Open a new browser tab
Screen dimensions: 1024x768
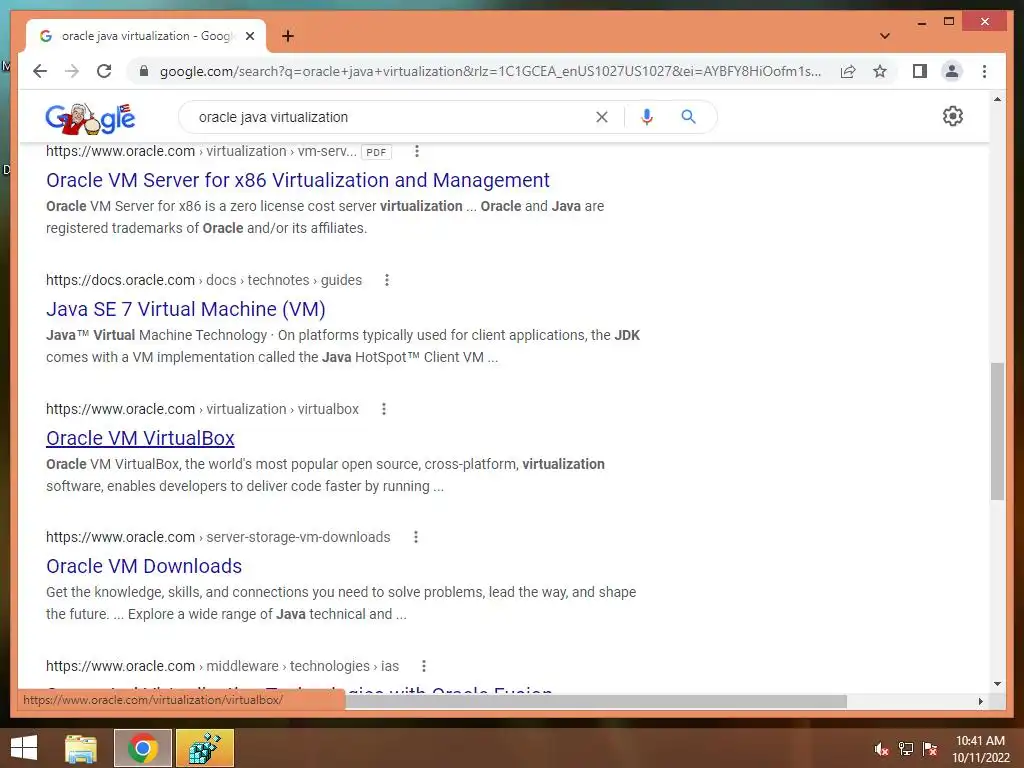(287, 36)
